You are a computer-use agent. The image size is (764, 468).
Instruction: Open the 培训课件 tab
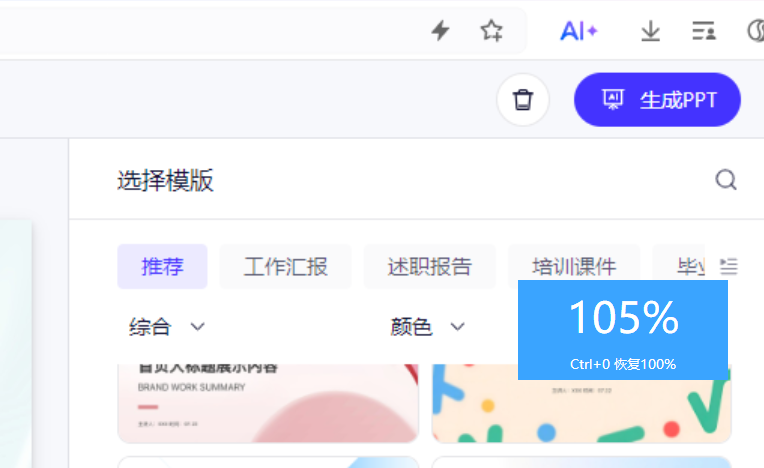573,267
